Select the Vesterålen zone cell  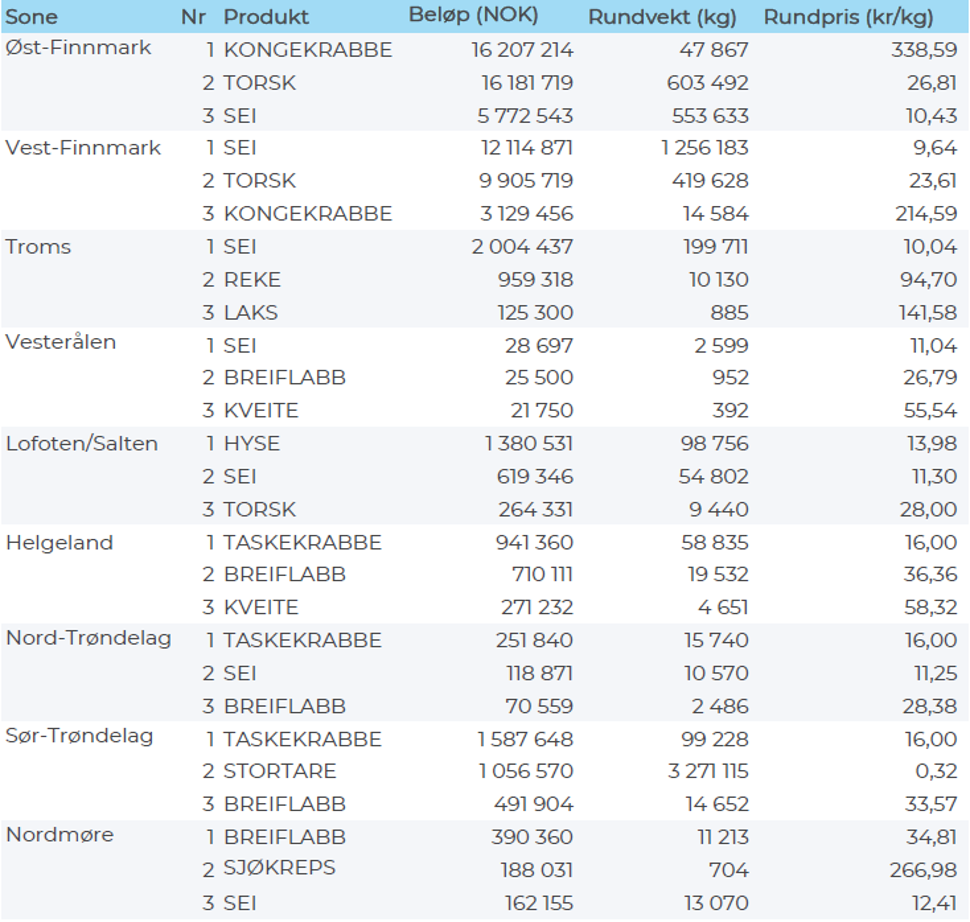(x=61, y=342)
